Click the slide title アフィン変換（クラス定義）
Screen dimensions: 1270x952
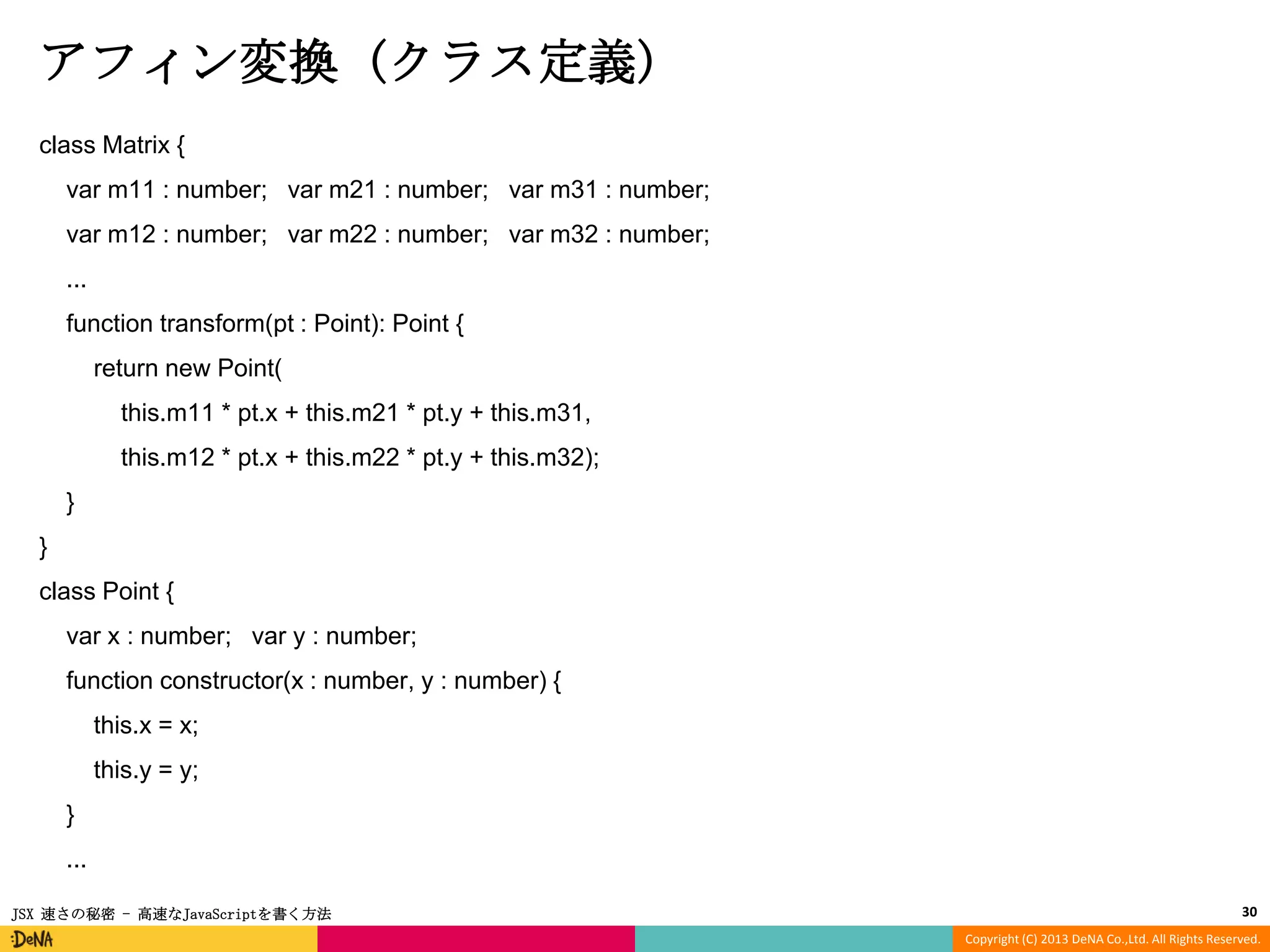coord(347,62)
